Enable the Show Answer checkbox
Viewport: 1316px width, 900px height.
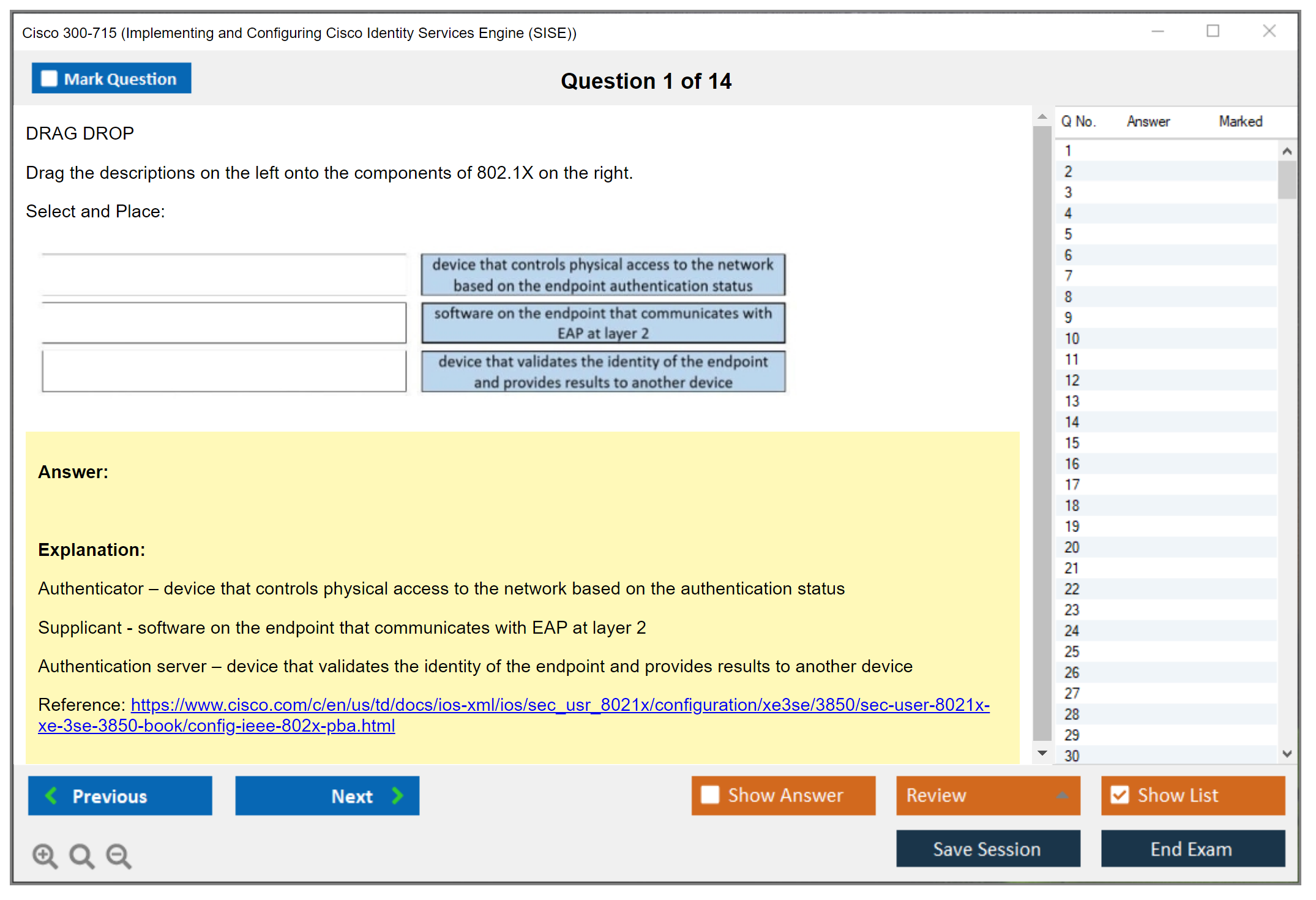tap(710, 795)
